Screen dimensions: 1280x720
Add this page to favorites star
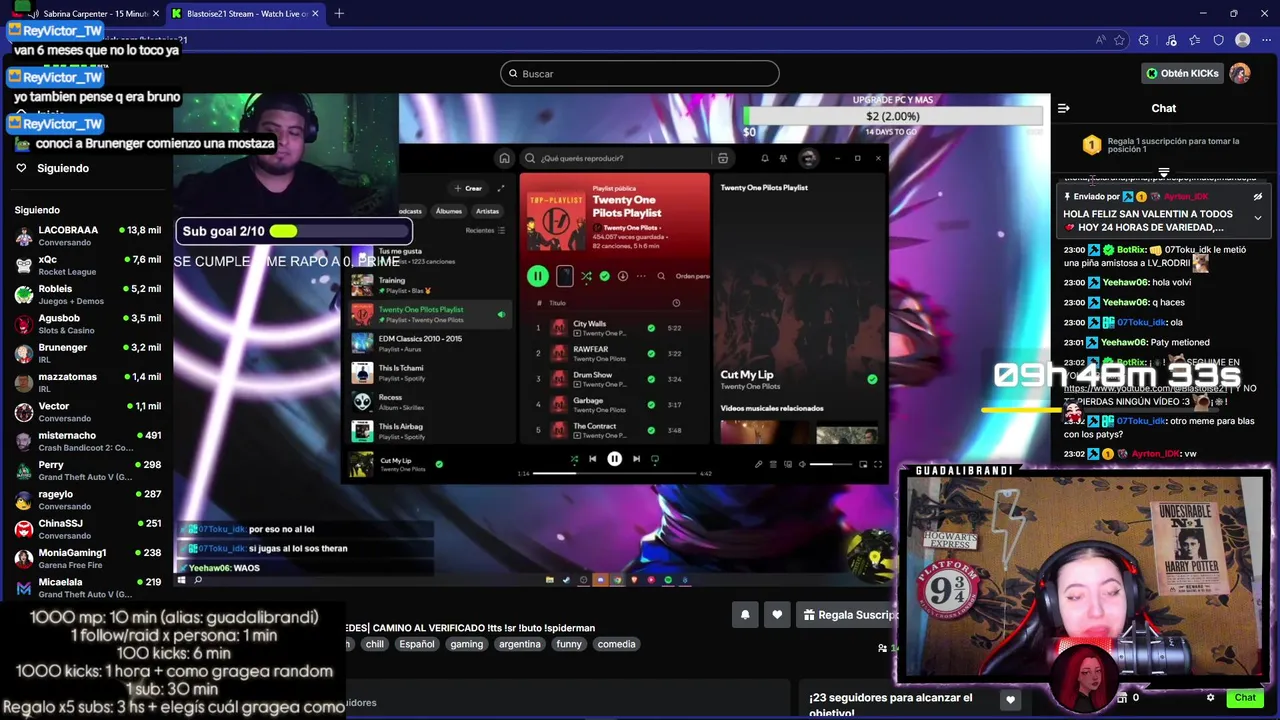click(x=1119, y=40)
